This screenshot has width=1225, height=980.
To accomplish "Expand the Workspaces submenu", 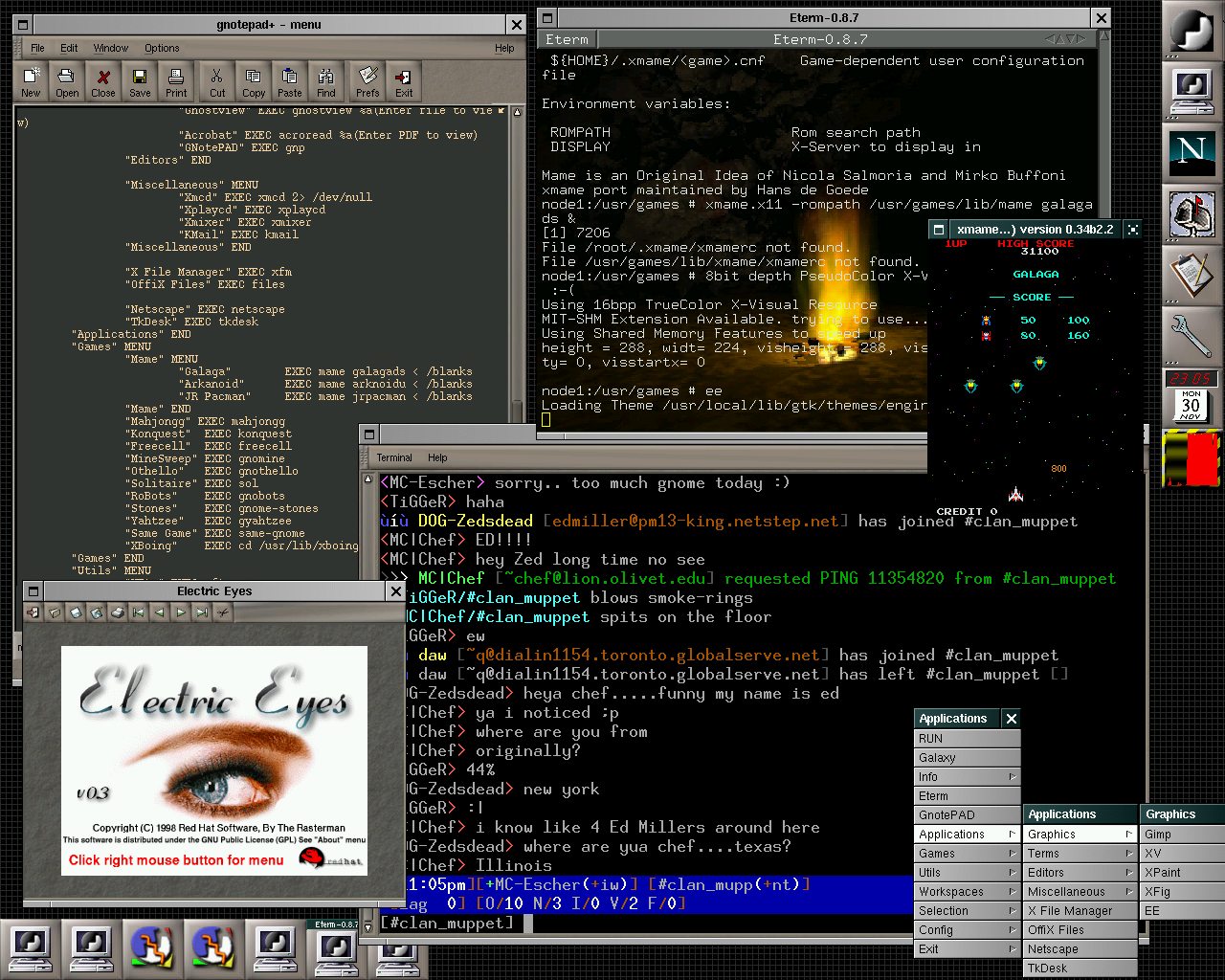I will click(968, 892).
